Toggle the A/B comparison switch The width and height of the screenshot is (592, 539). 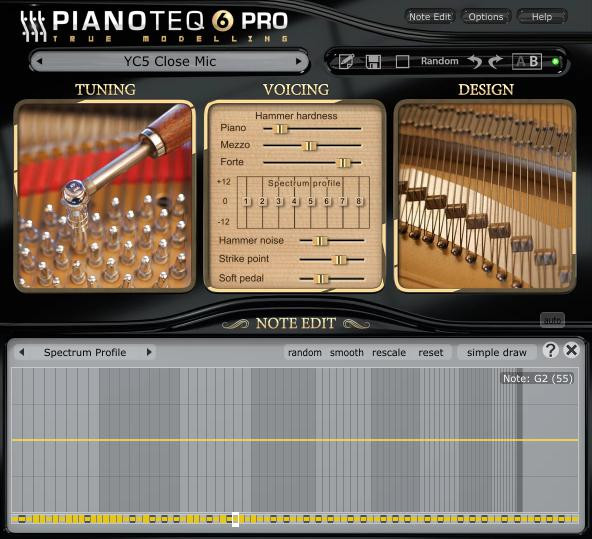pos(527,62)
